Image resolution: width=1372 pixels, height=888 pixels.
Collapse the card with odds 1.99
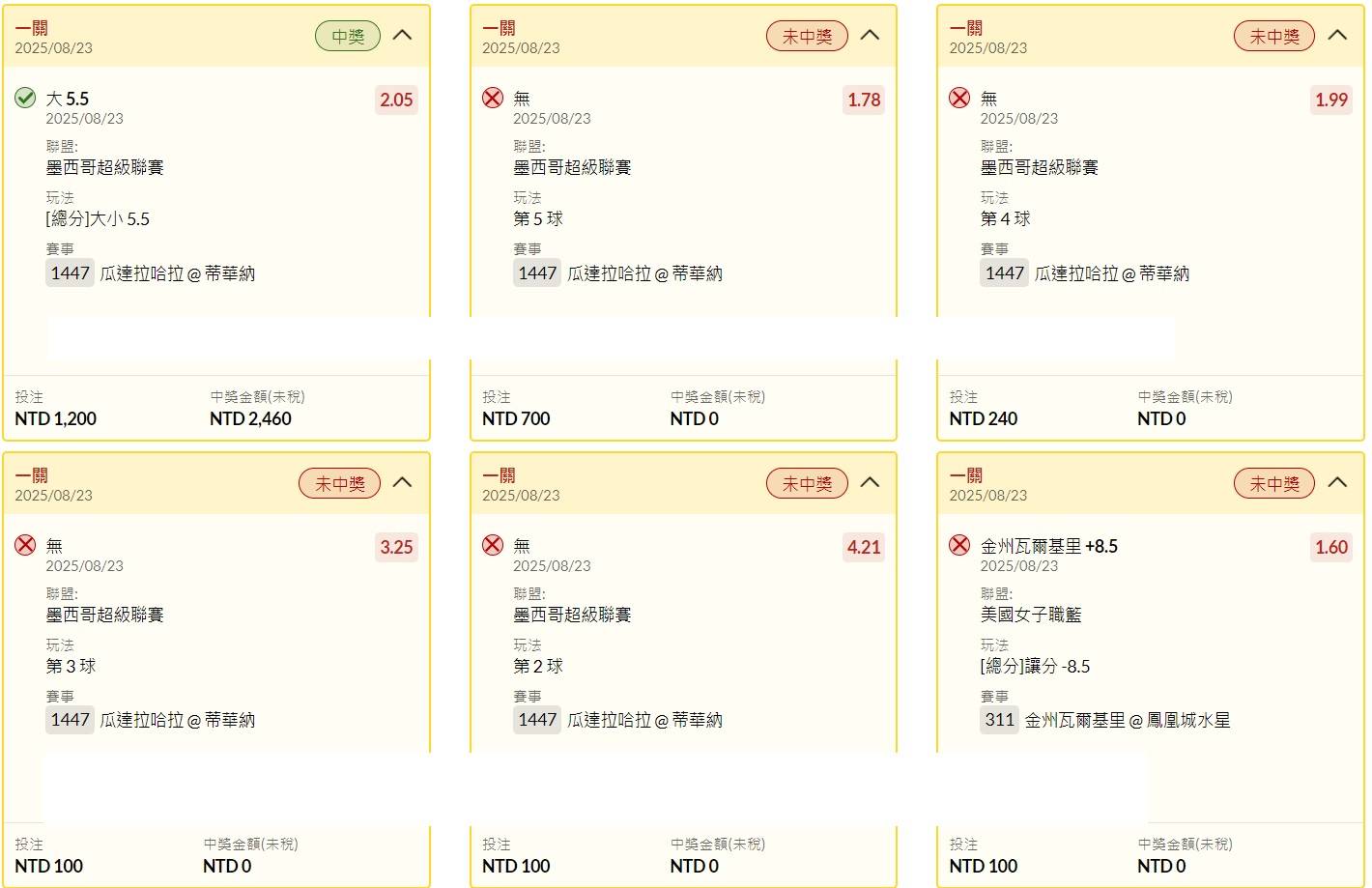1337,36
